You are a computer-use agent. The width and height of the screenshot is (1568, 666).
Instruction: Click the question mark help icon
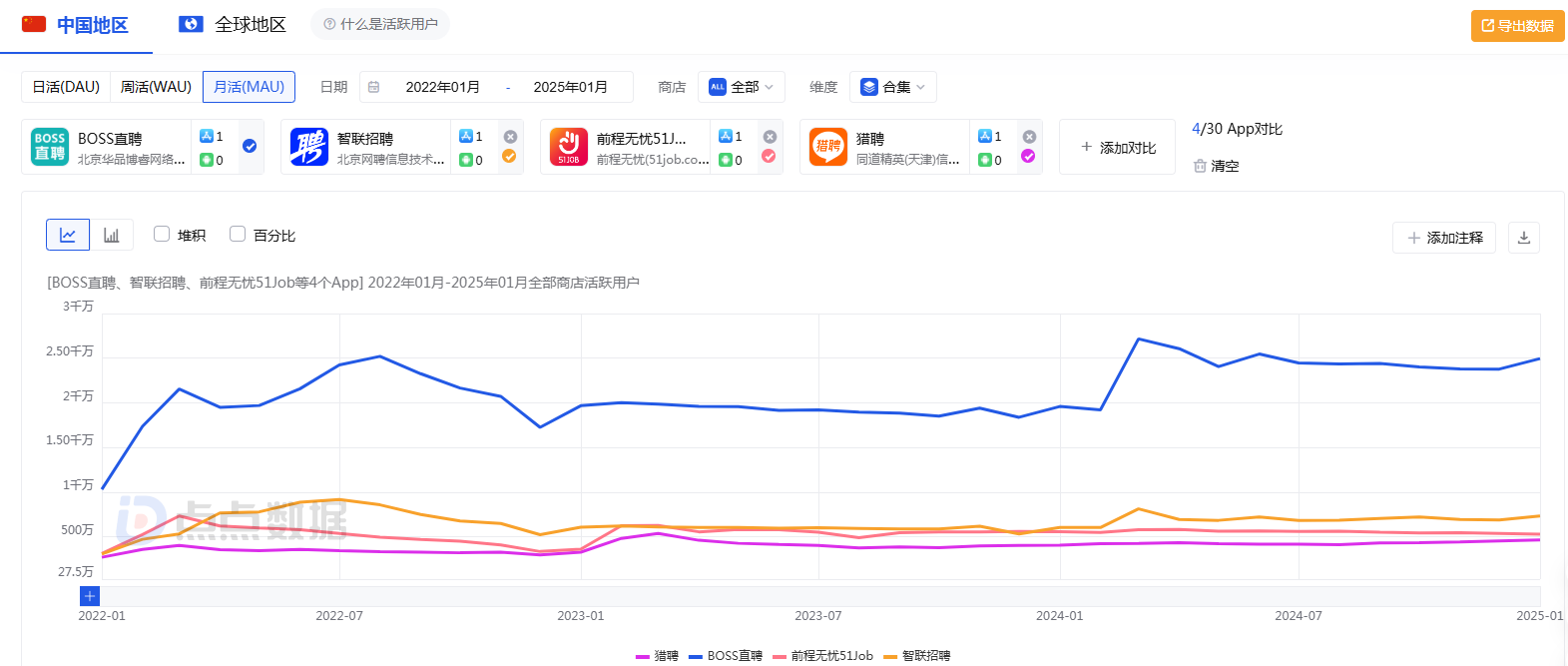[x=329, y=24]
